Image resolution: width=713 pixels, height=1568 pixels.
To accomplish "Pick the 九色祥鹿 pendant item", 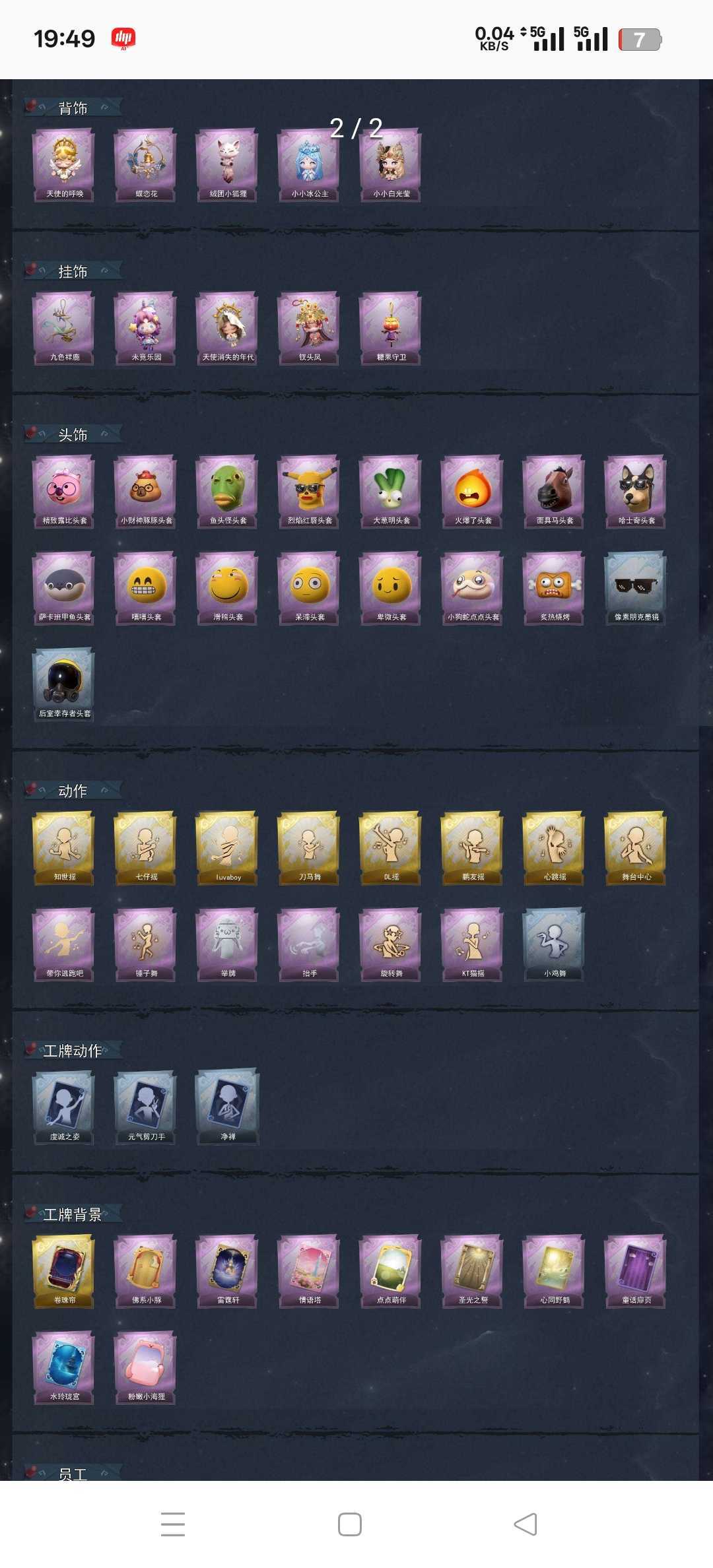I will [x=64, y=329].
